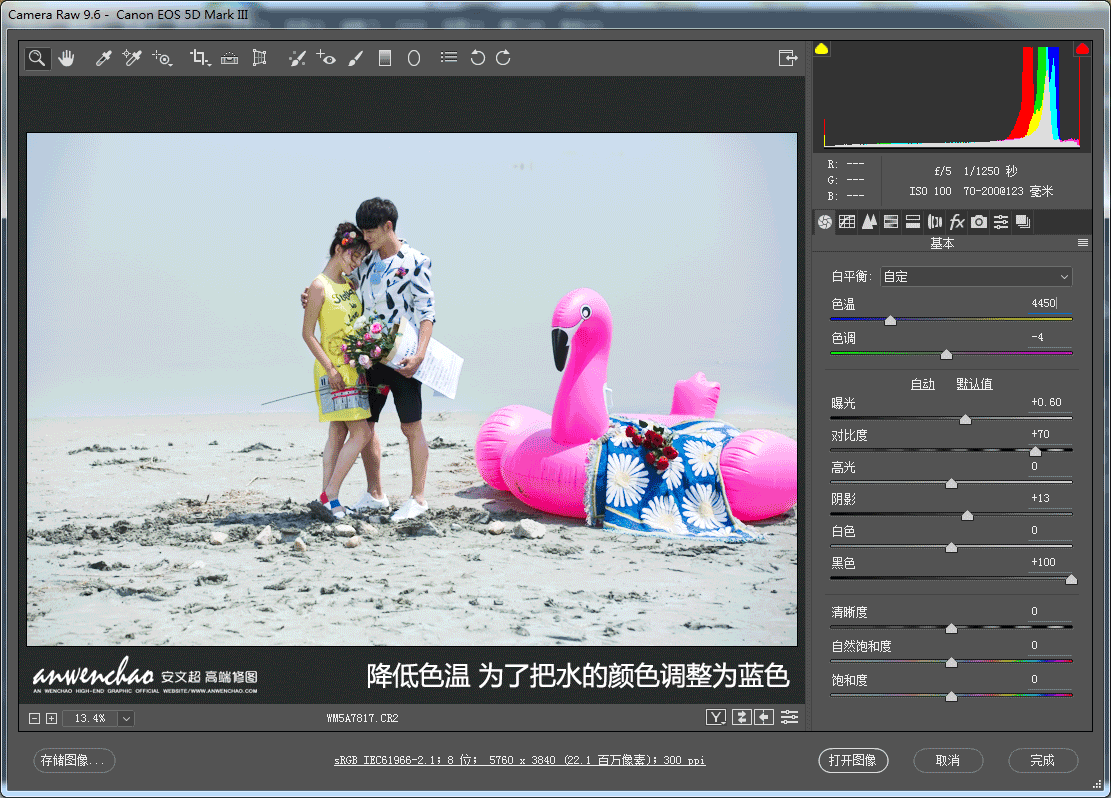Open the Camera Calibration tab
Viewport: 1111px width, 798px height.
pos(979,222)
